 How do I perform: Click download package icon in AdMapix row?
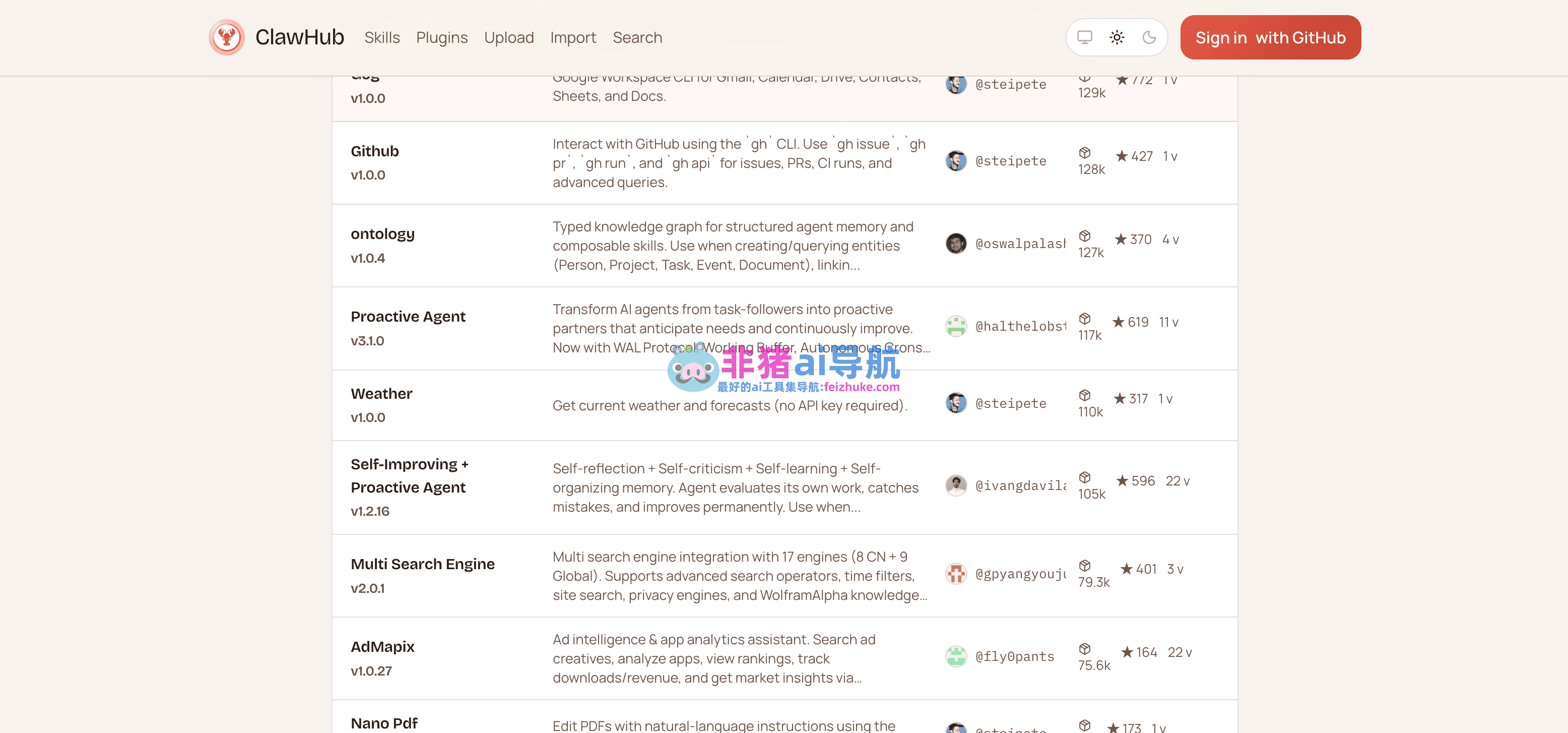(1084, 649)
